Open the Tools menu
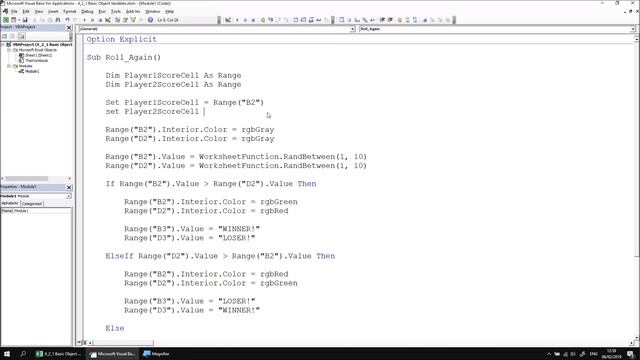The image size is (640, 360). (116, 11)
